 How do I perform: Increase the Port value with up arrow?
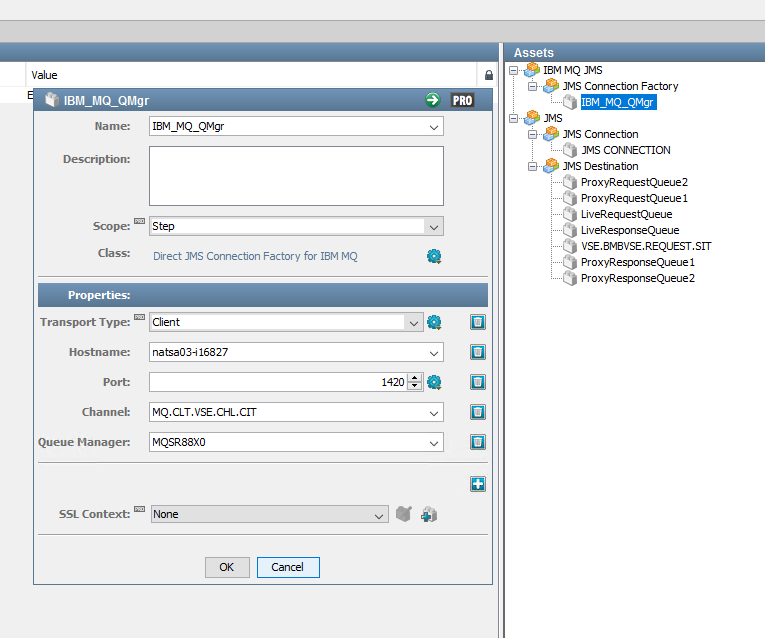click(x=415, y=378)
